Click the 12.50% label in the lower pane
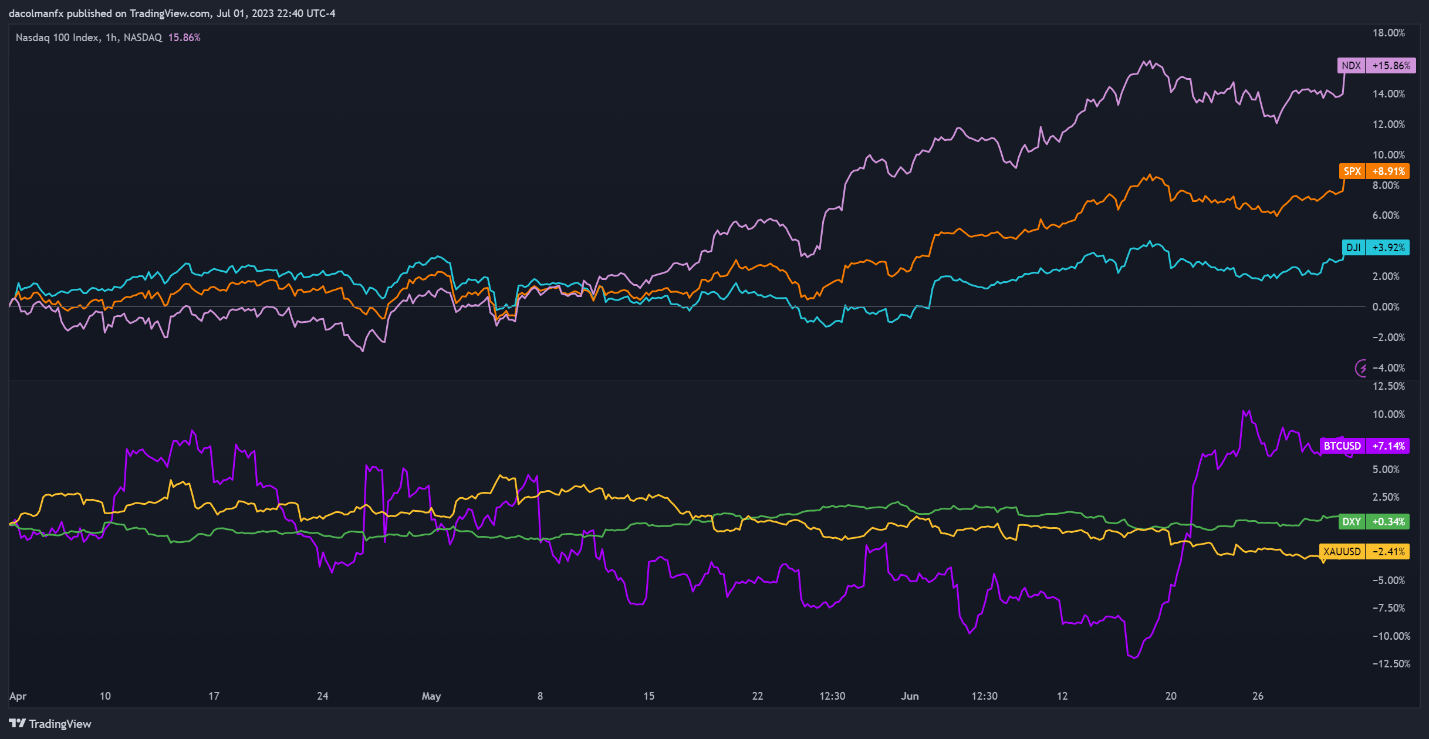 tap(1389, 386)
